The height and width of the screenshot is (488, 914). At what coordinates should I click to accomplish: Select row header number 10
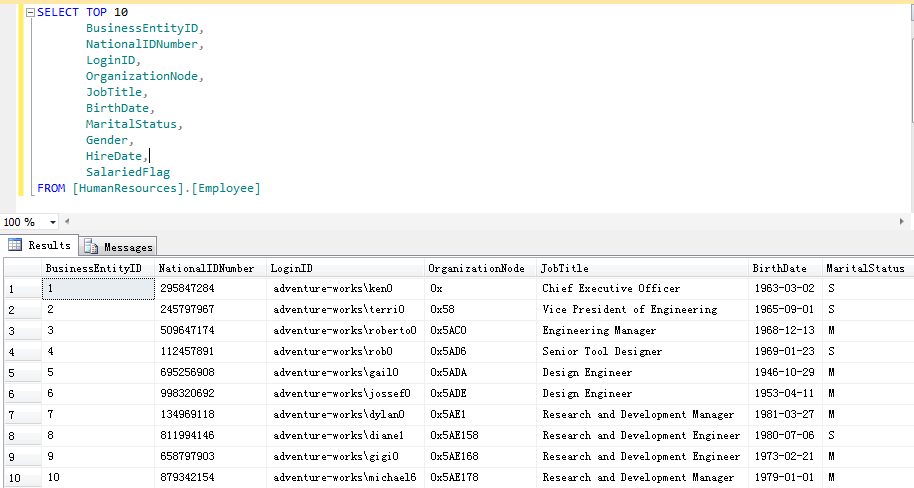tap(23, 478)
